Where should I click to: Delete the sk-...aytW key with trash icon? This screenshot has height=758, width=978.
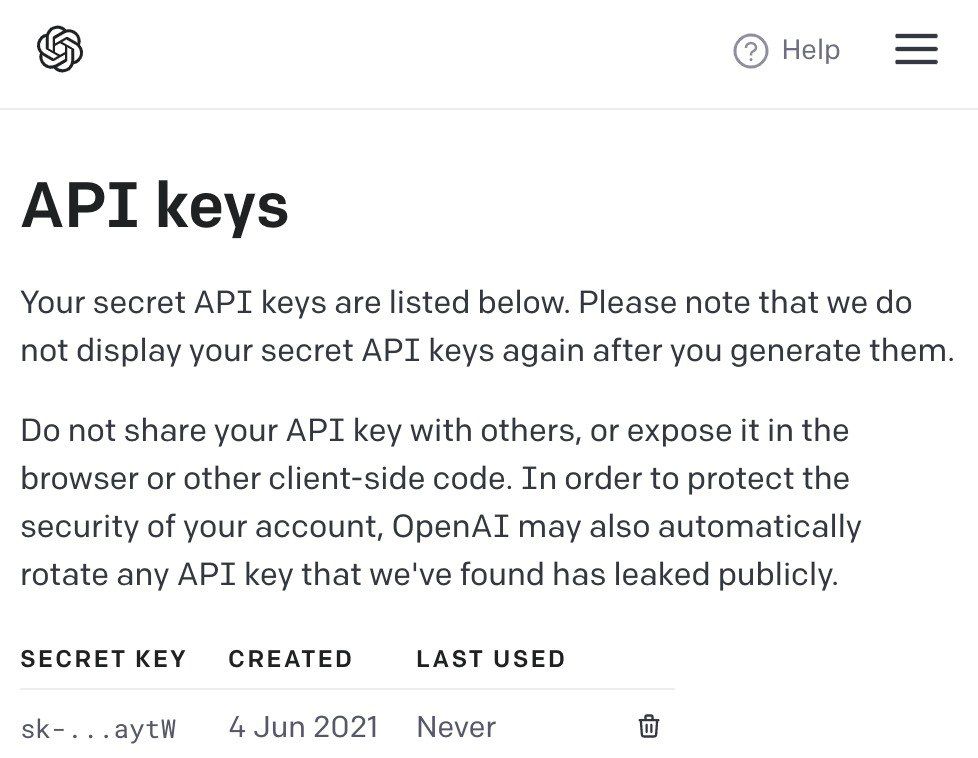pos(649,727)
